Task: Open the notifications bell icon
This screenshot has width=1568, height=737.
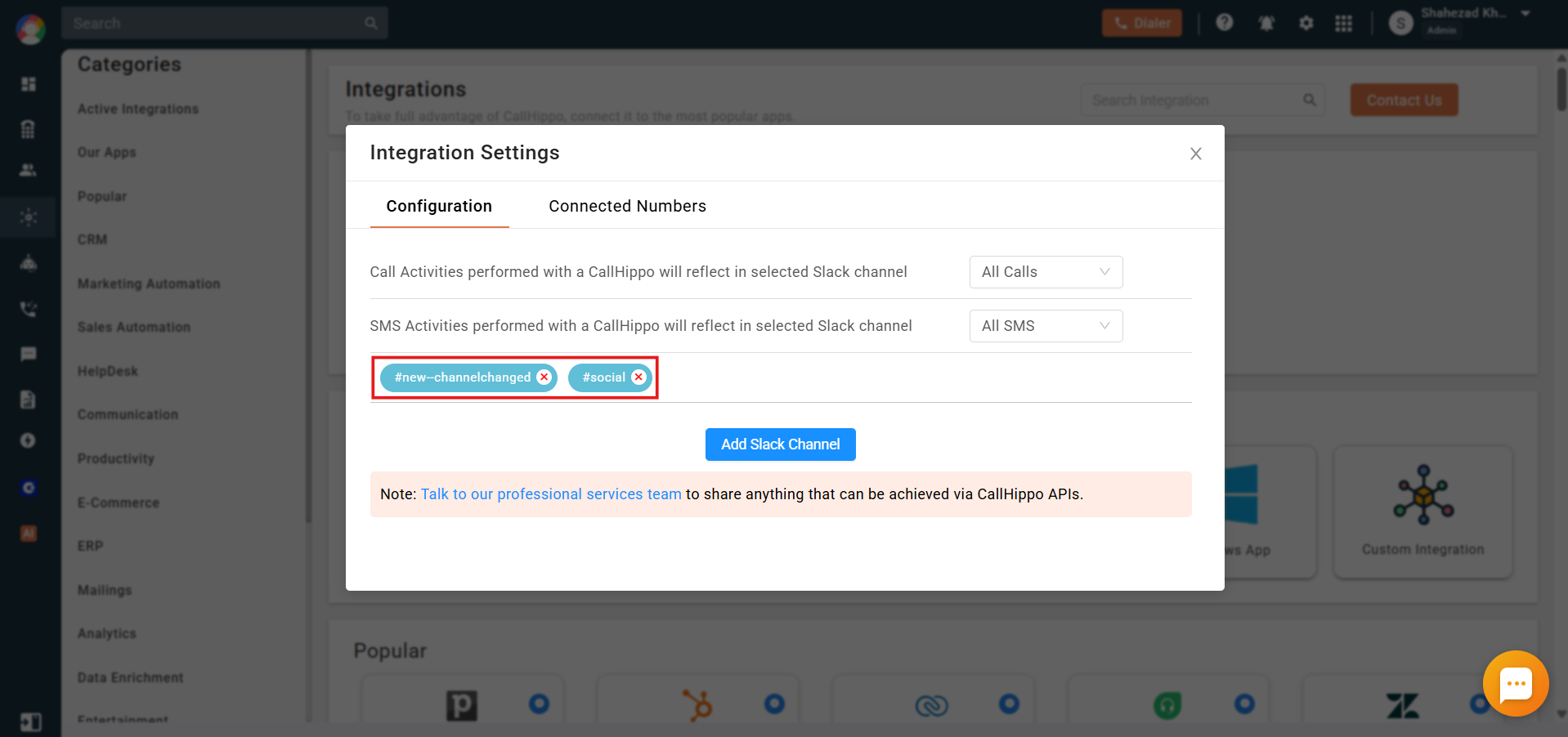Action: pos(1266,23)
